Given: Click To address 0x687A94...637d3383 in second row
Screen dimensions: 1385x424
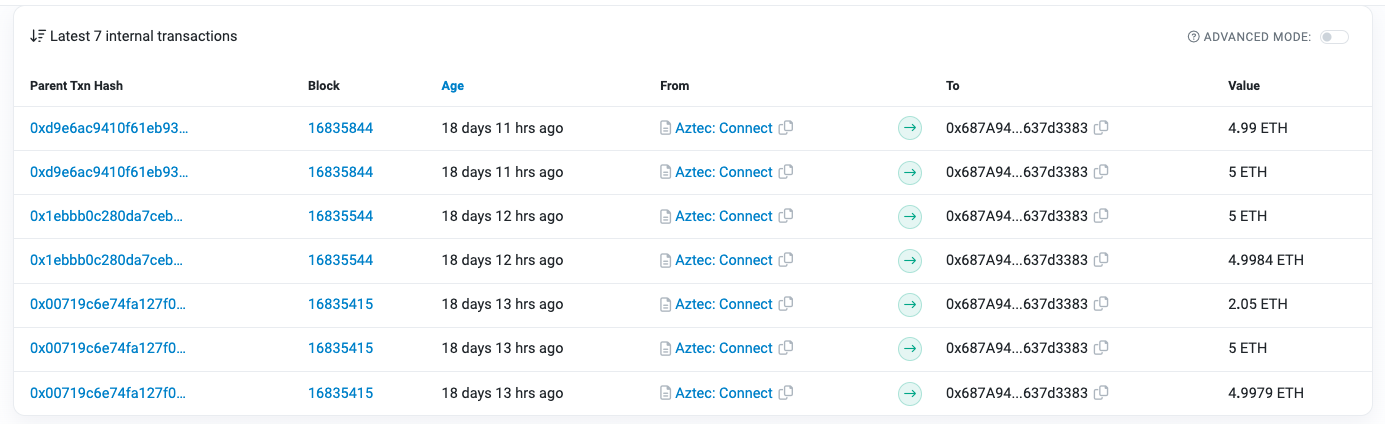Looking at the screenshot, I should tap(1016, 172).
